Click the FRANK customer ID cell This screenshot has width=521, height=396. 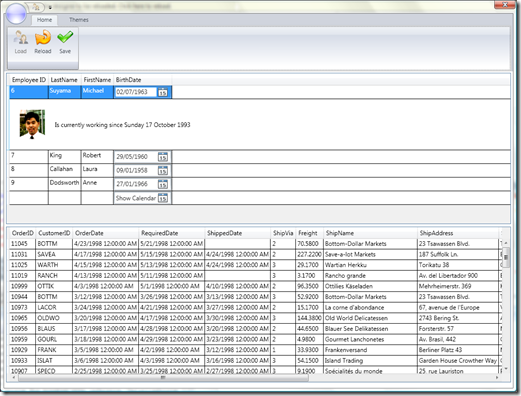click(54, 350)
